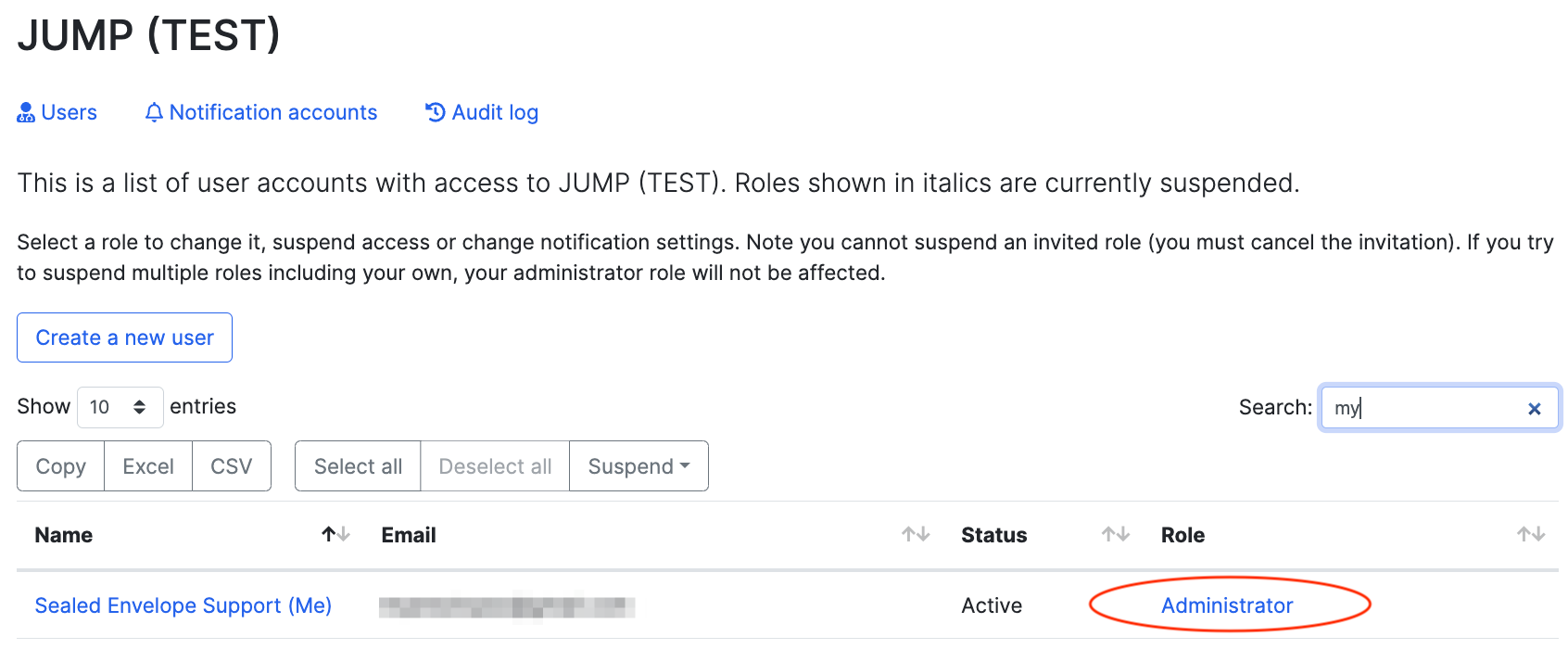This screenshot has width=1568, height=649.
Task: Click Create a new user button
Action: [x=124, y=337]
